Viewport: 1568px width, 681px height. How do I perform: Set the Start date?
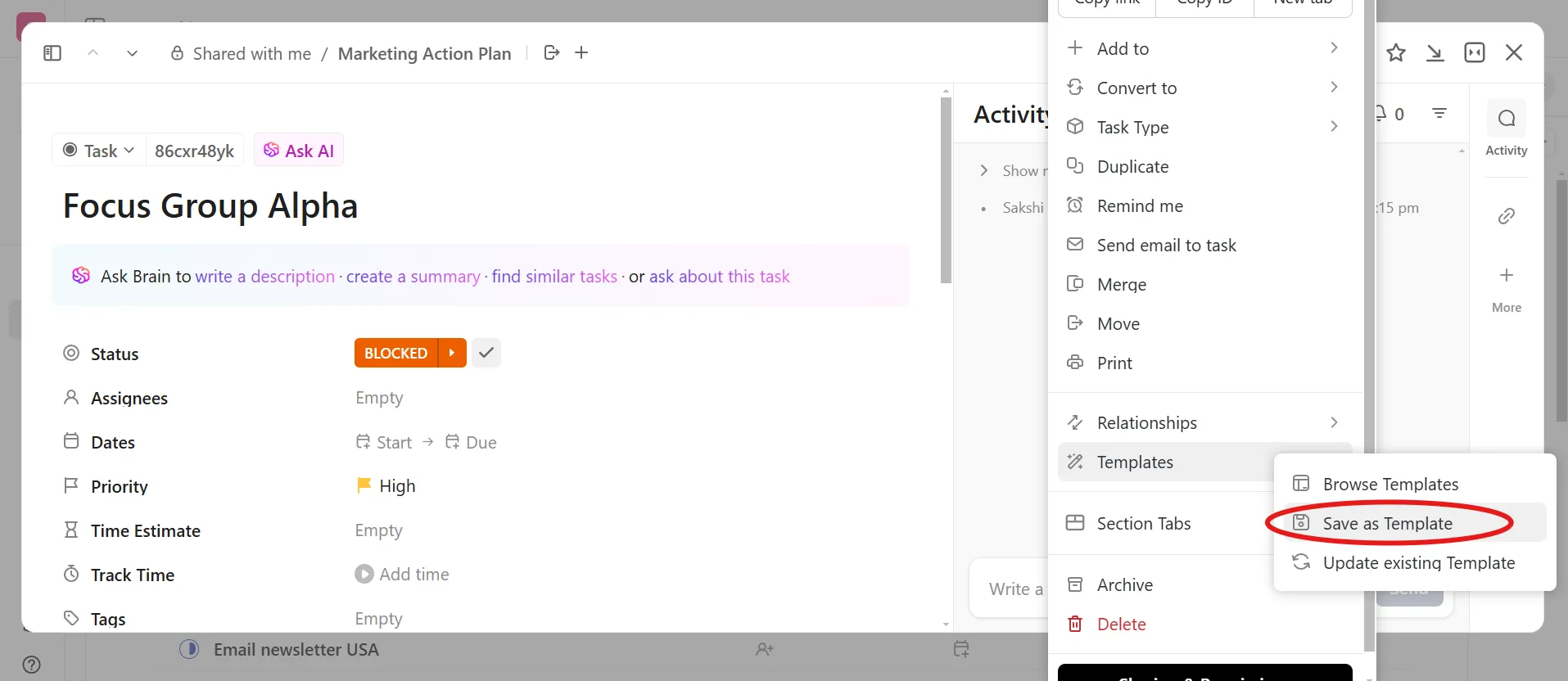click(x=384, y=442)
